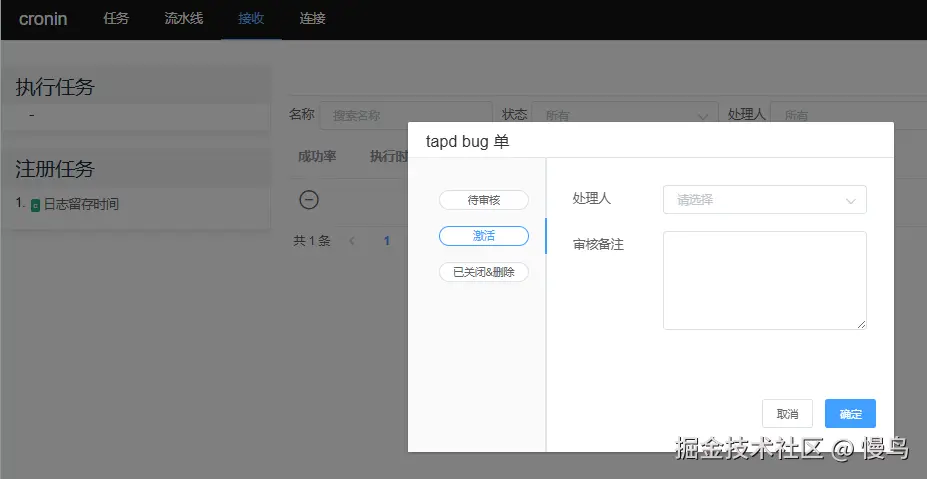Click the 注册任务 panel heading
The width and height of the screenshot is (927, 479).
[x=55, y=169]
